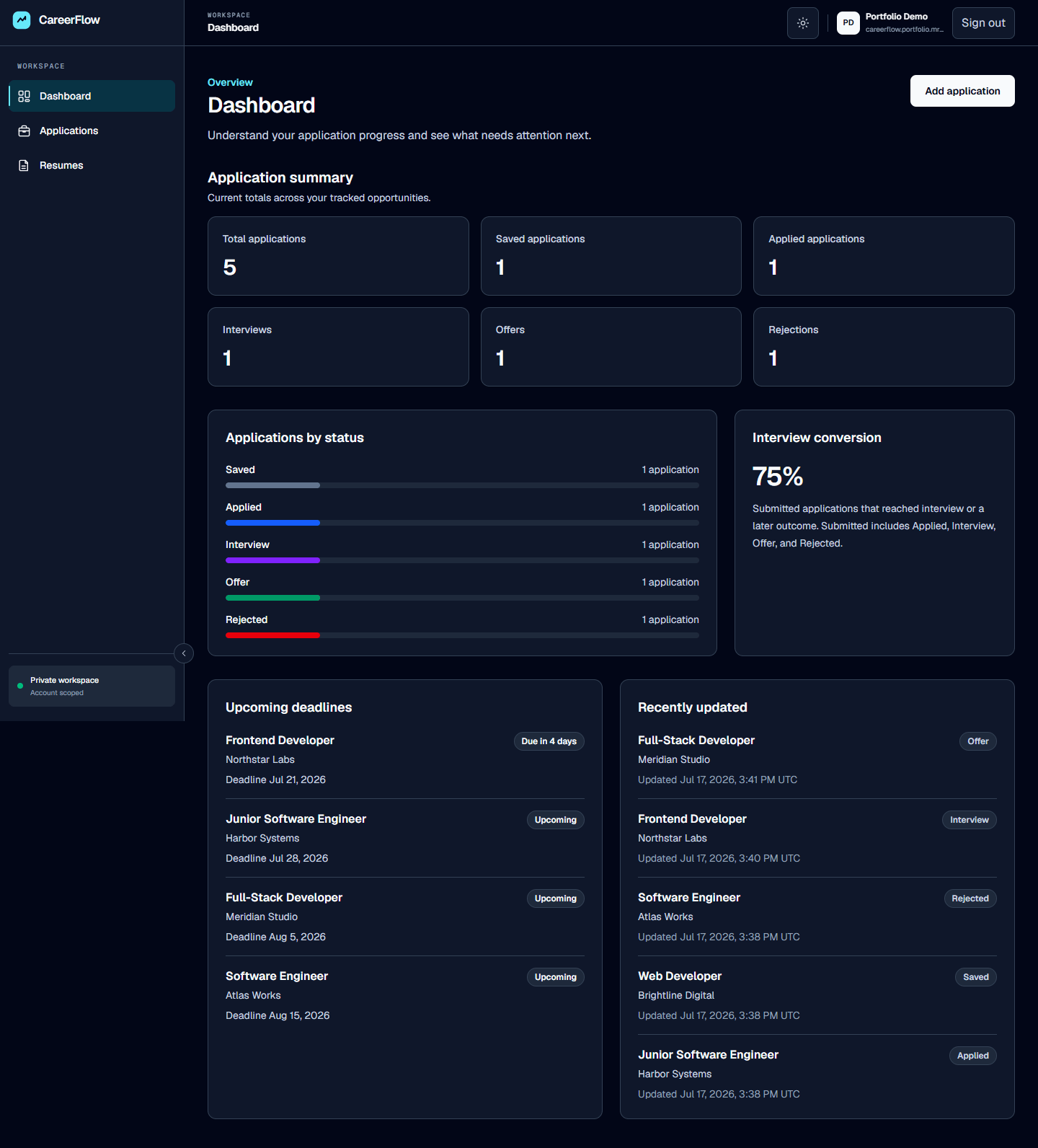Image resolution: width=1038 pixels, height=1148 pixels.
Task: Open the Applications menu item
Action: [92, 131]
